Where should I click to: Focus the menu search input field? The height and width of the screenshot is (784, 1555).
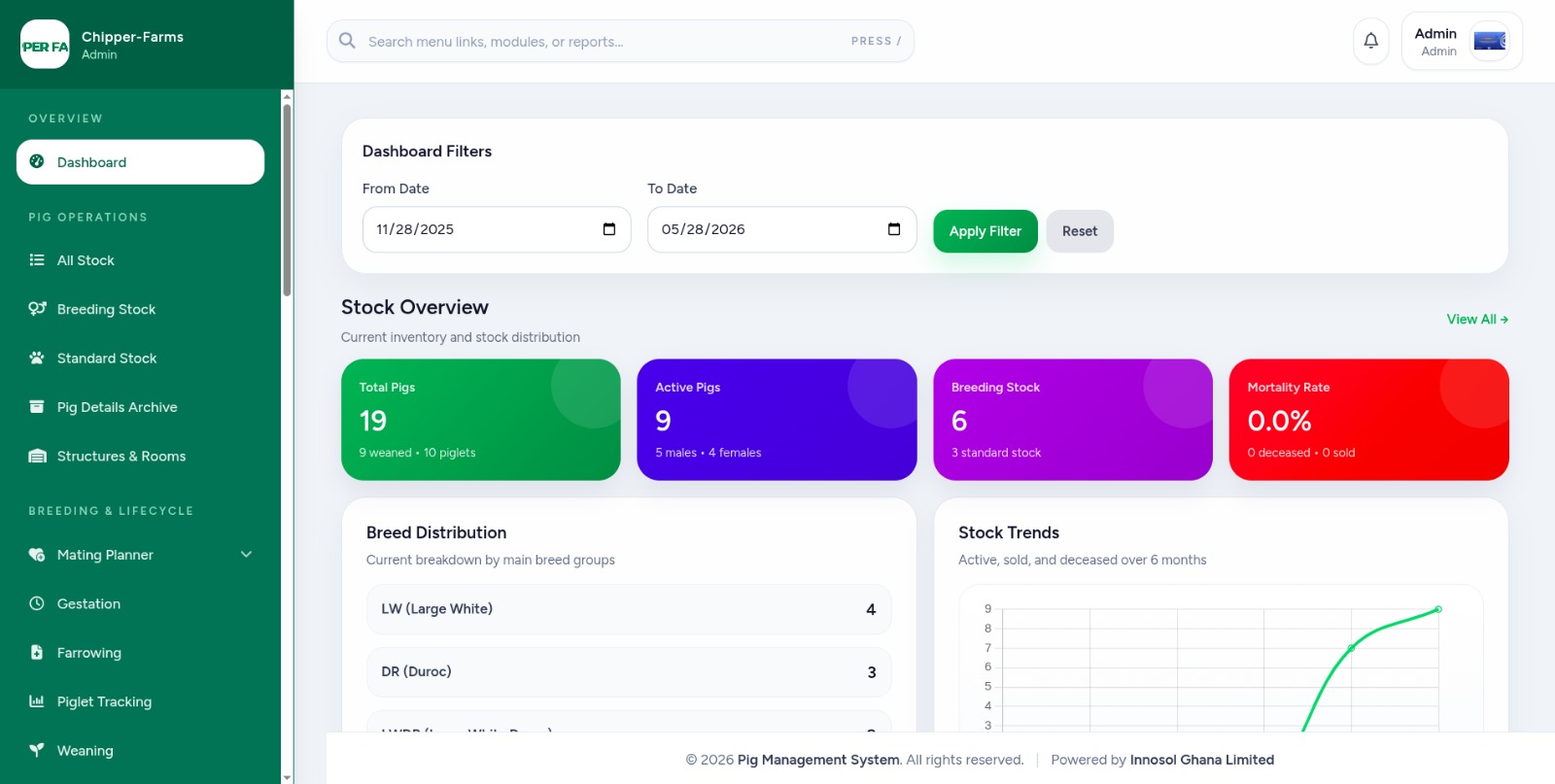tap(620, 41)
